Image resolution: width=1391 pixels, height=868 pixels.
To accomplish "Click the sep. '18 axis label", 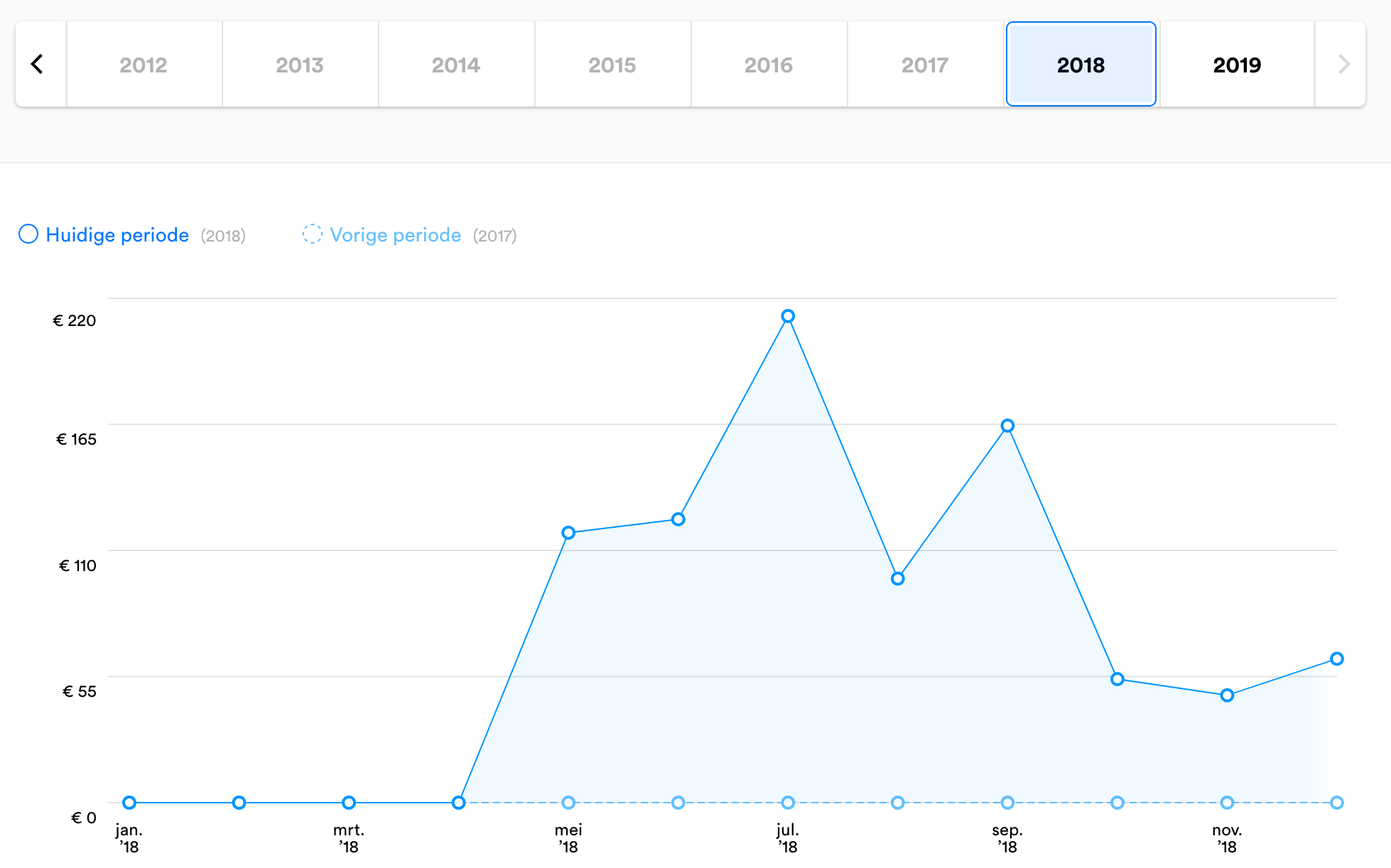I will 1007,838.
